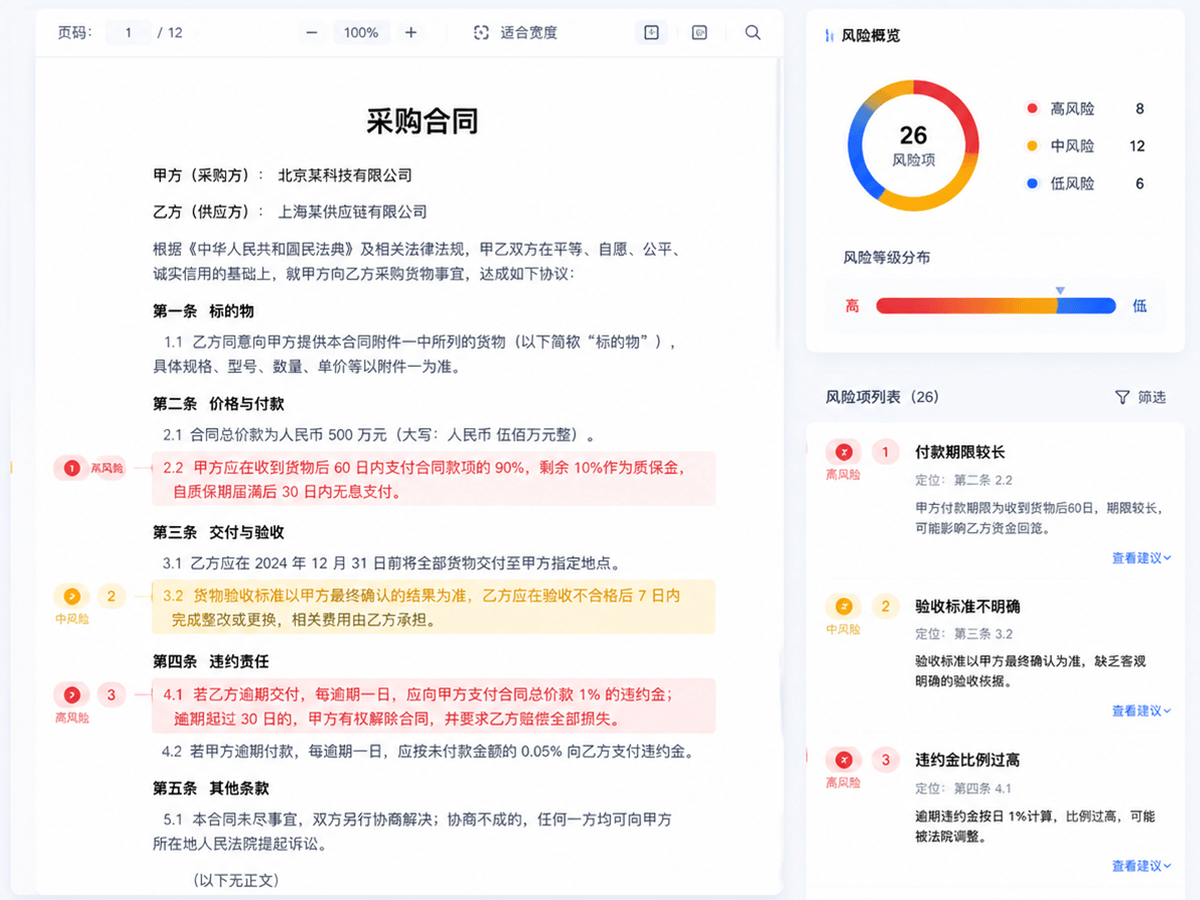Screen dimensions: 1200x900
Task: Select the highlighted clause 3.2 text
Action: tap(433, 607)
